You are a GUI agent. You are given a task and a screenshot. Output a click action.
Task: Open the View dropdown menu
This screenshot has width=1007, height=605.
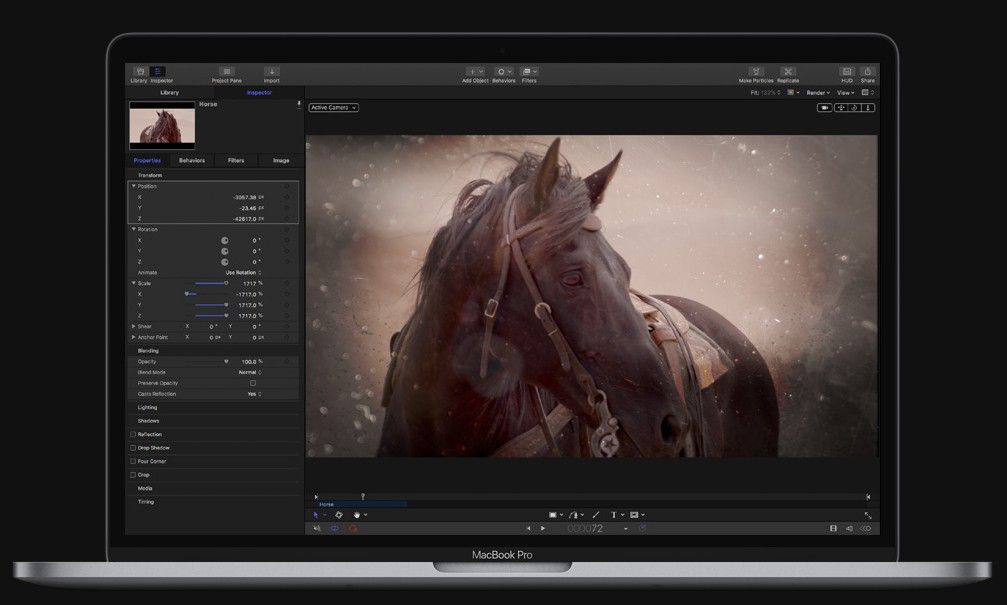[846, 92]
